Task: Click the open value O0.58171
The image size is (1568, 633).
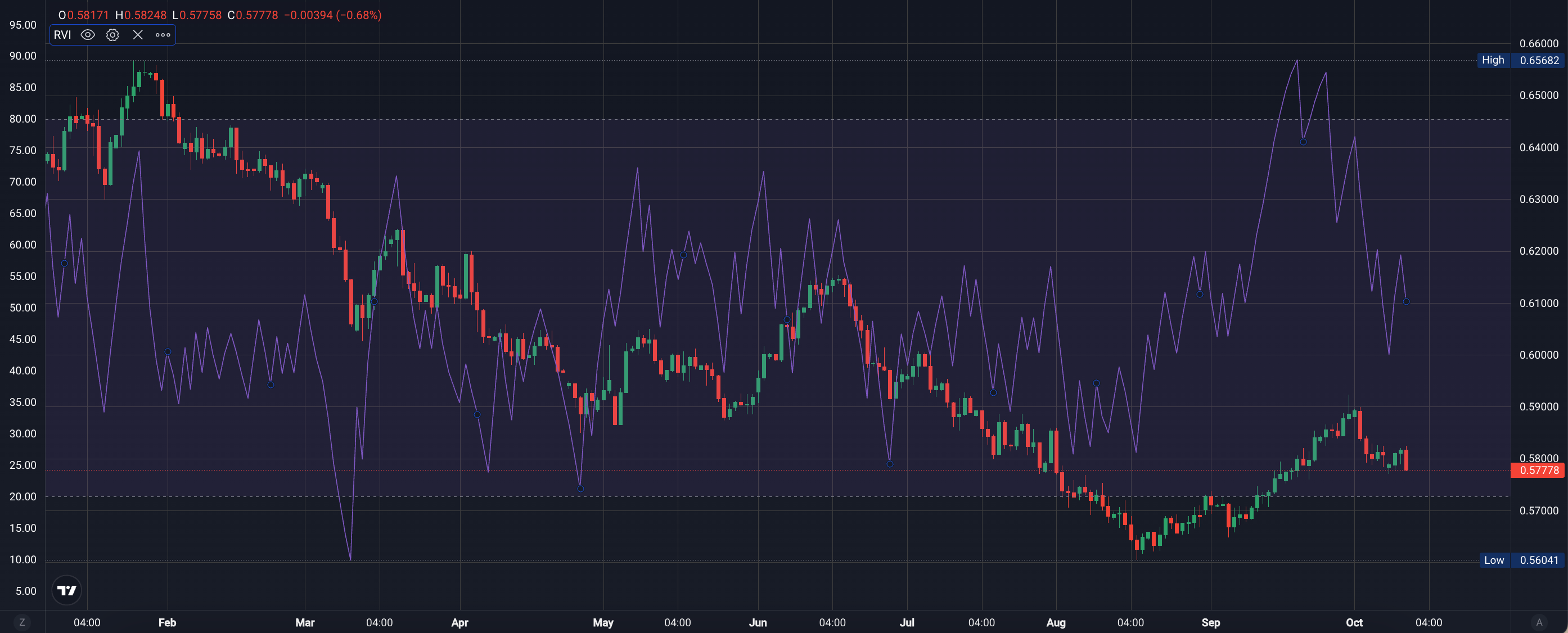Action: tap(83, 15)
